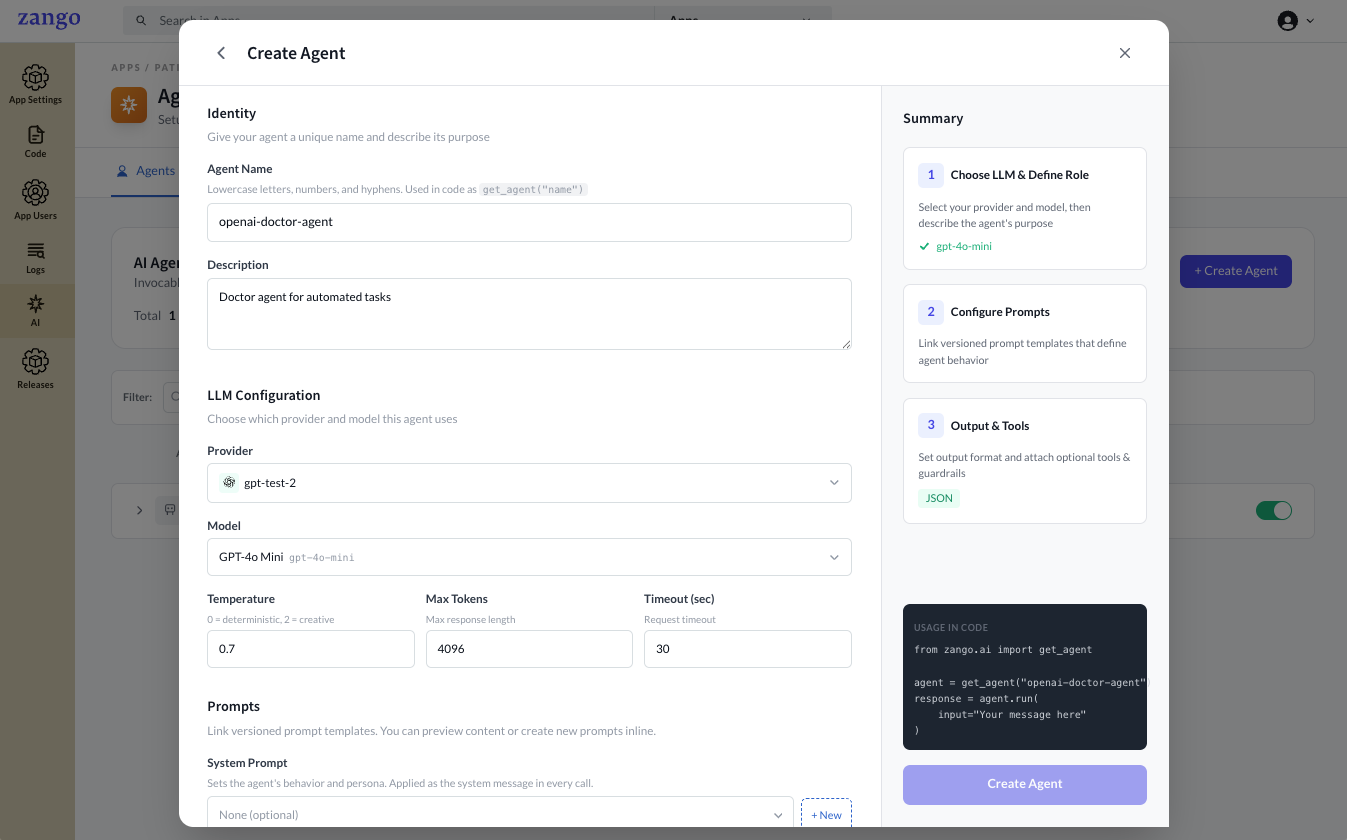
Task: Click the Create Agent submit button
Action: [1024, 784]
